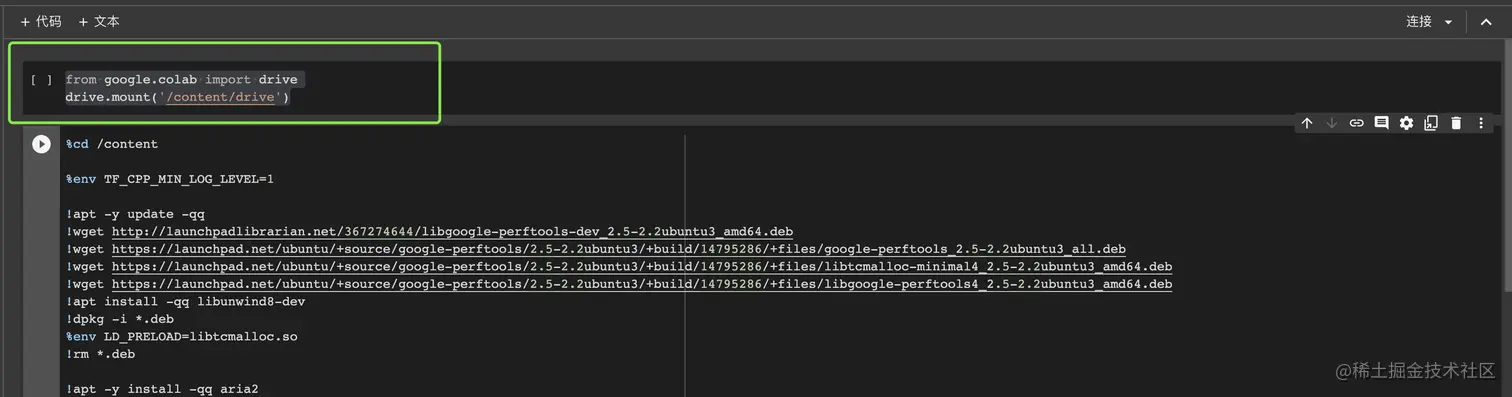Add a new code cell with + 代码
This screenshot has width=1512, height=397.
pyautogui.click(x=41, y=21)
